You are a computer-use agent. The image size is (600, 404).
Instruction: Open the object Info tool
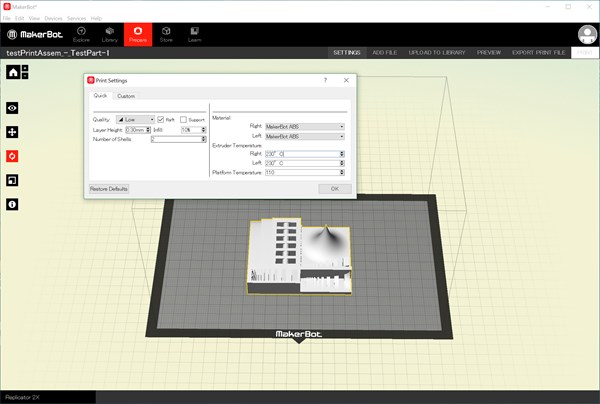[12, 204]
